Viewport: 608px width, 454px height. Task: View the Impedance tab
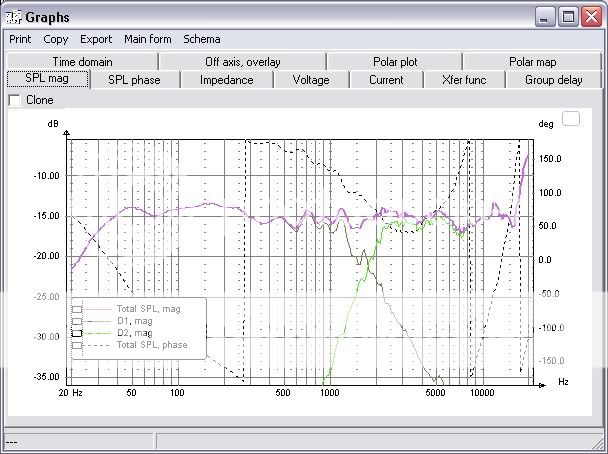(226, 80)
